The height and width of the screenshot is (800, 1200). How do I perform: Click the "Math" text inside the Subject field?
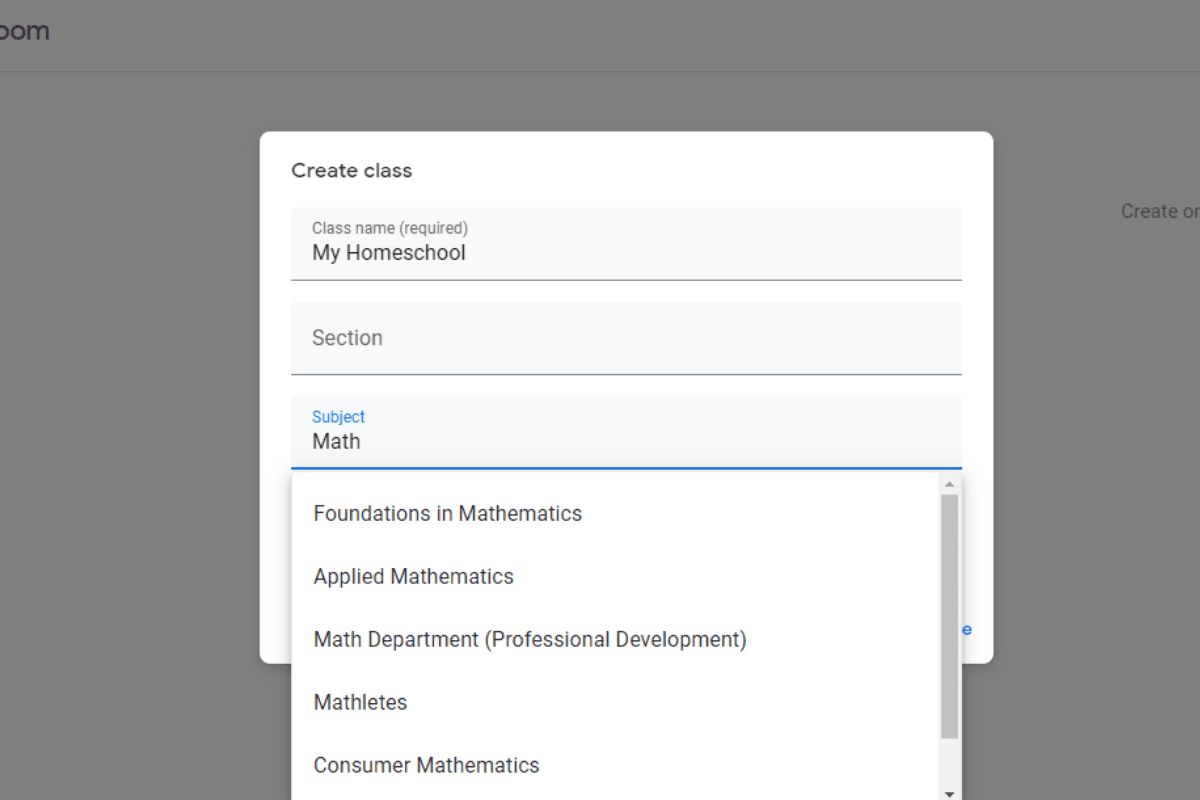(x=336, y=441)
